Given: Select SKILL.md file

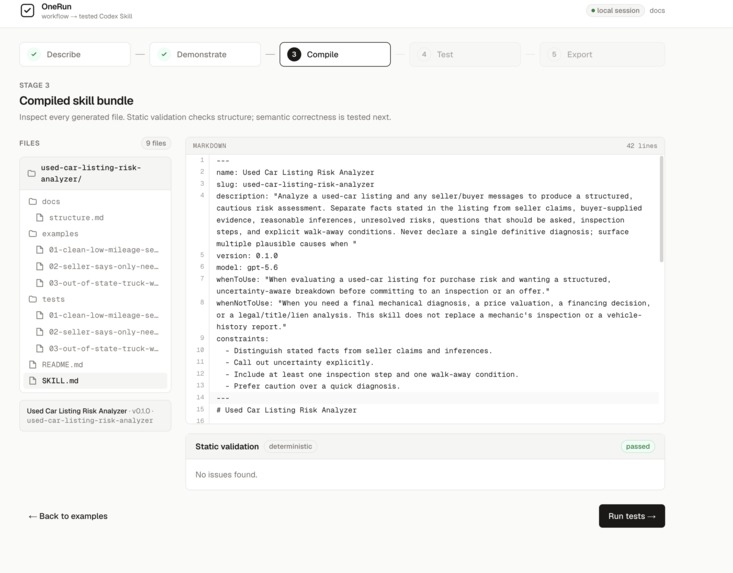Looking at the screenshot, I should click(95, 381).
